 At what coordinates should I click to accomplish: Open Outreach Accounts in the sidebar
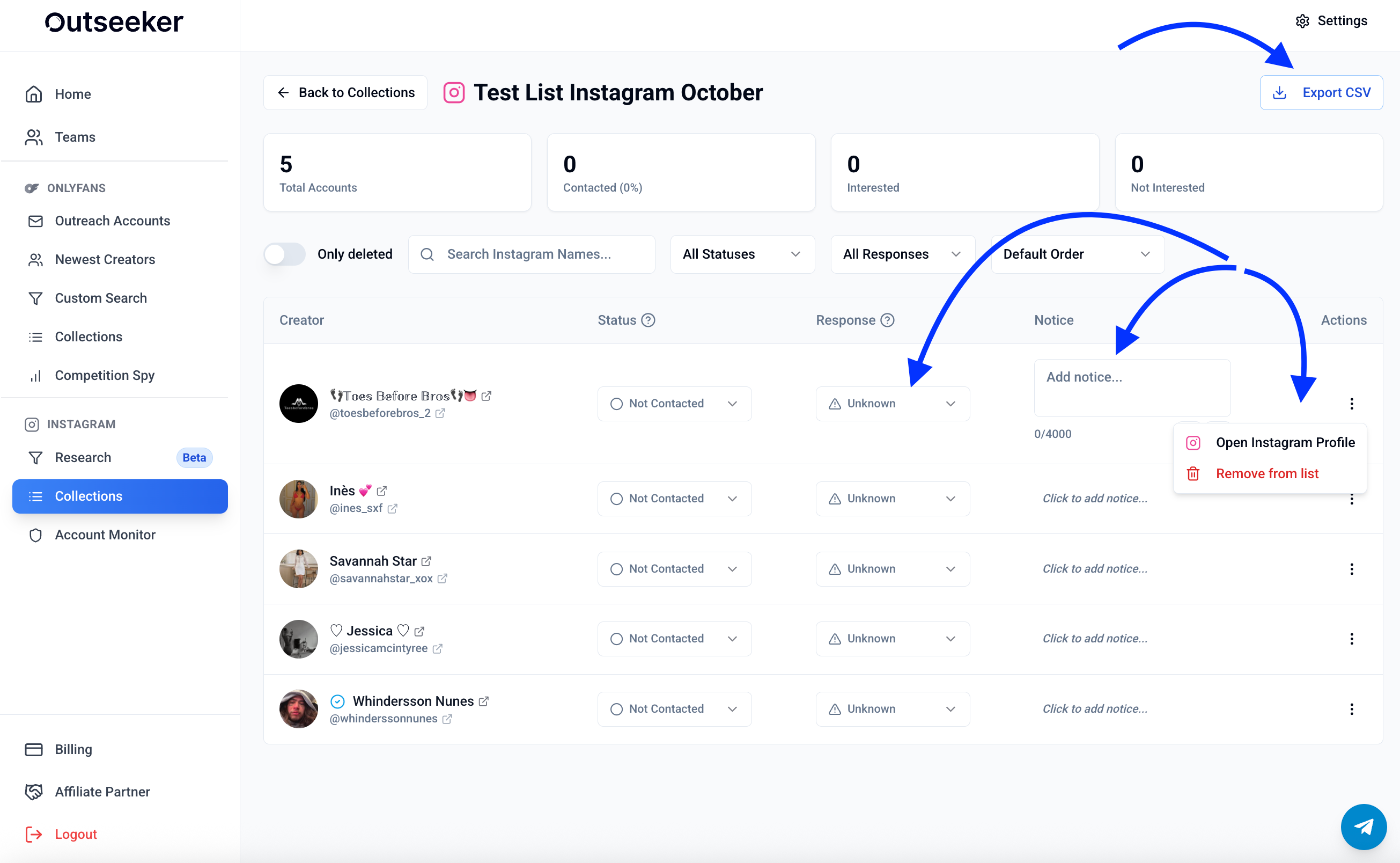point(120,221)
